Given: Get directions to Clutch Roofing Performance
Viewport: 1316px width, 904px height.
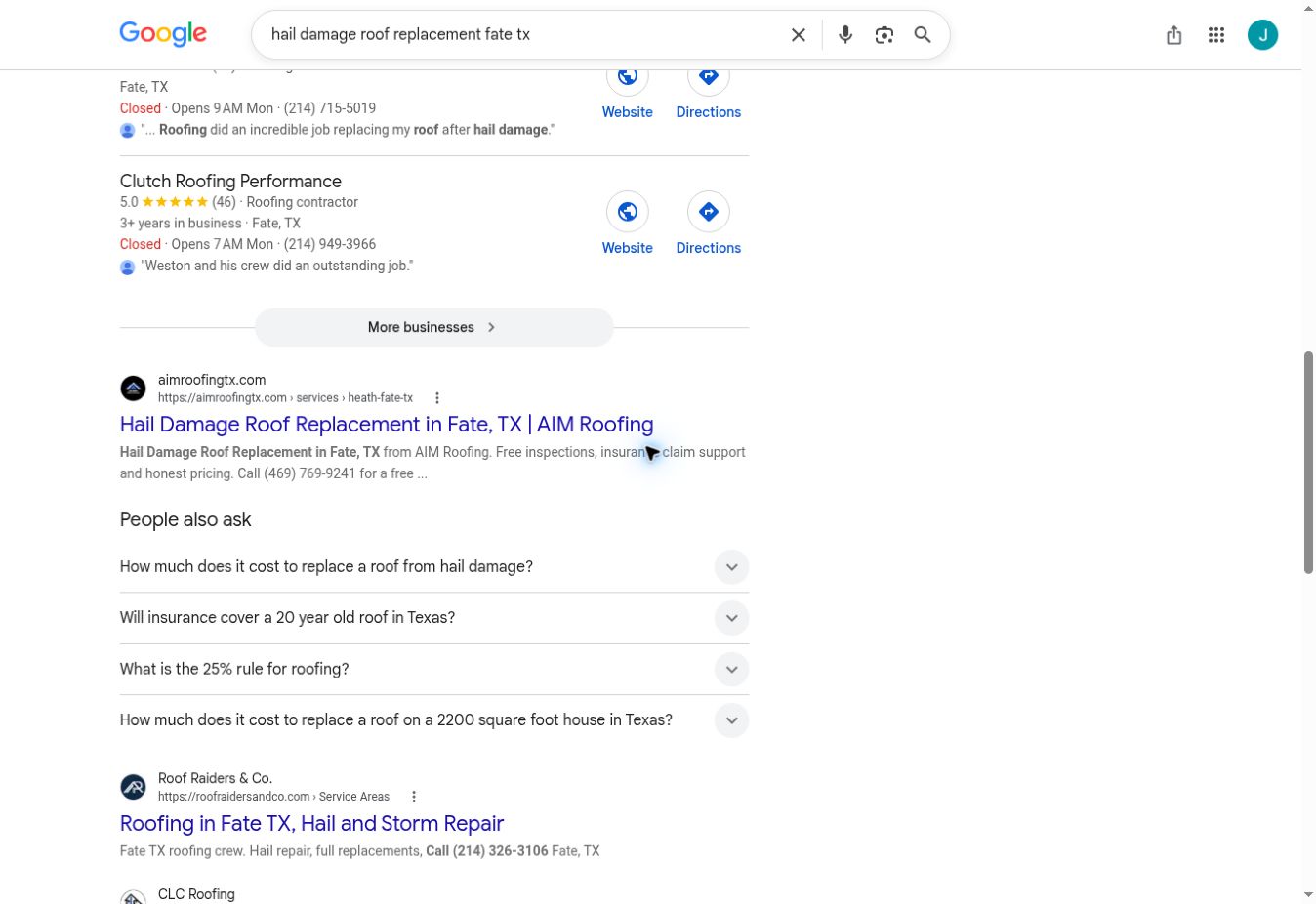Looking at the screenshot, I should 709,212.
